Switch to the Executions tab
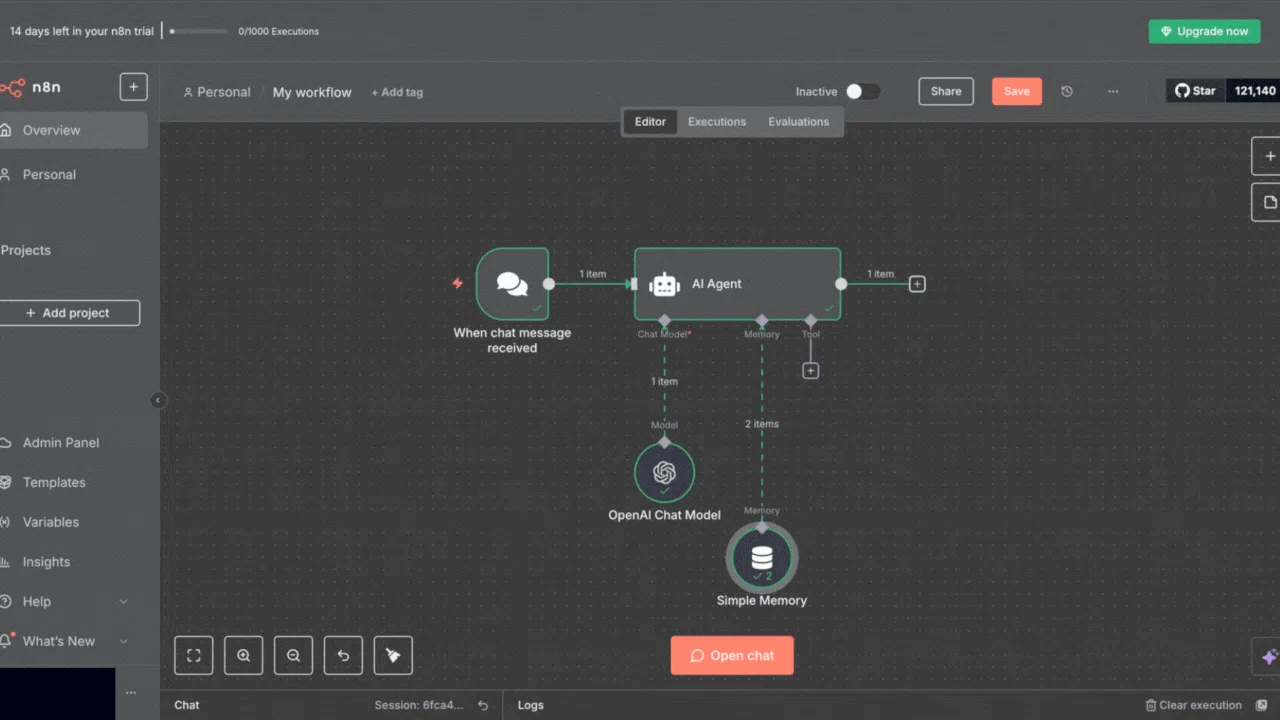This screenshot has width=1280, height=720. coord(717,122)
